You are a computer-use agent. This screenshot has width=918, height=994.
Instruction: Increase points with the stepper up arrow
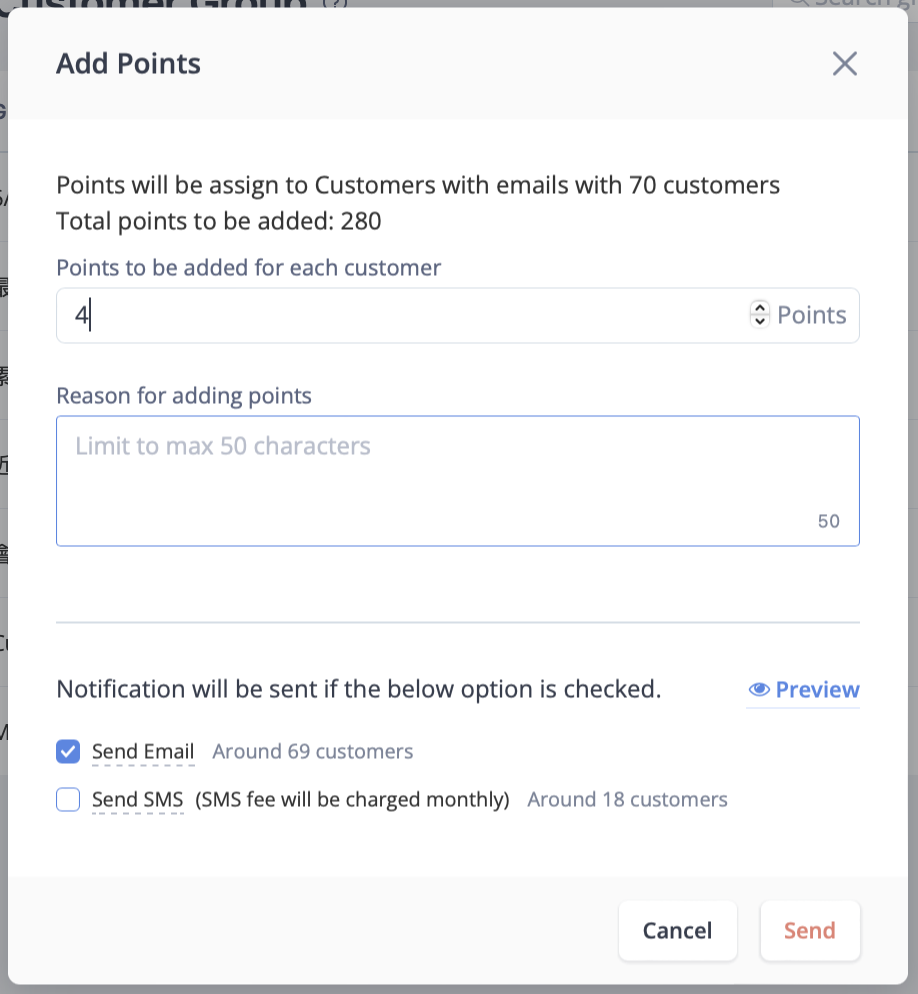coord(760,307)
